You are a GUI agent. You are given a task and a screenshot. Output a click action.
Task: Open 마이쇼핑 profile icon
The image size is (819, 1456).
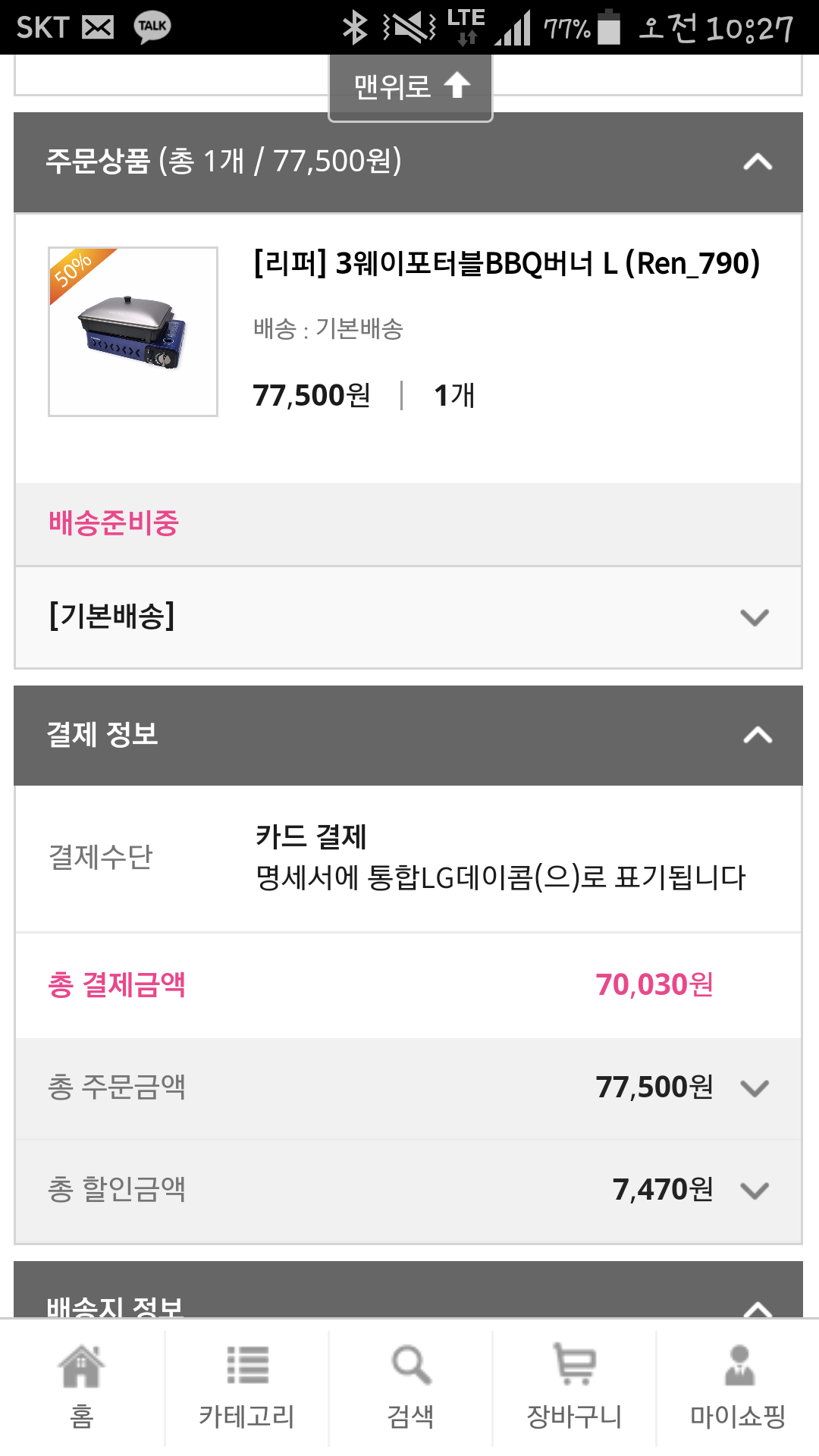pos(738,1365)
